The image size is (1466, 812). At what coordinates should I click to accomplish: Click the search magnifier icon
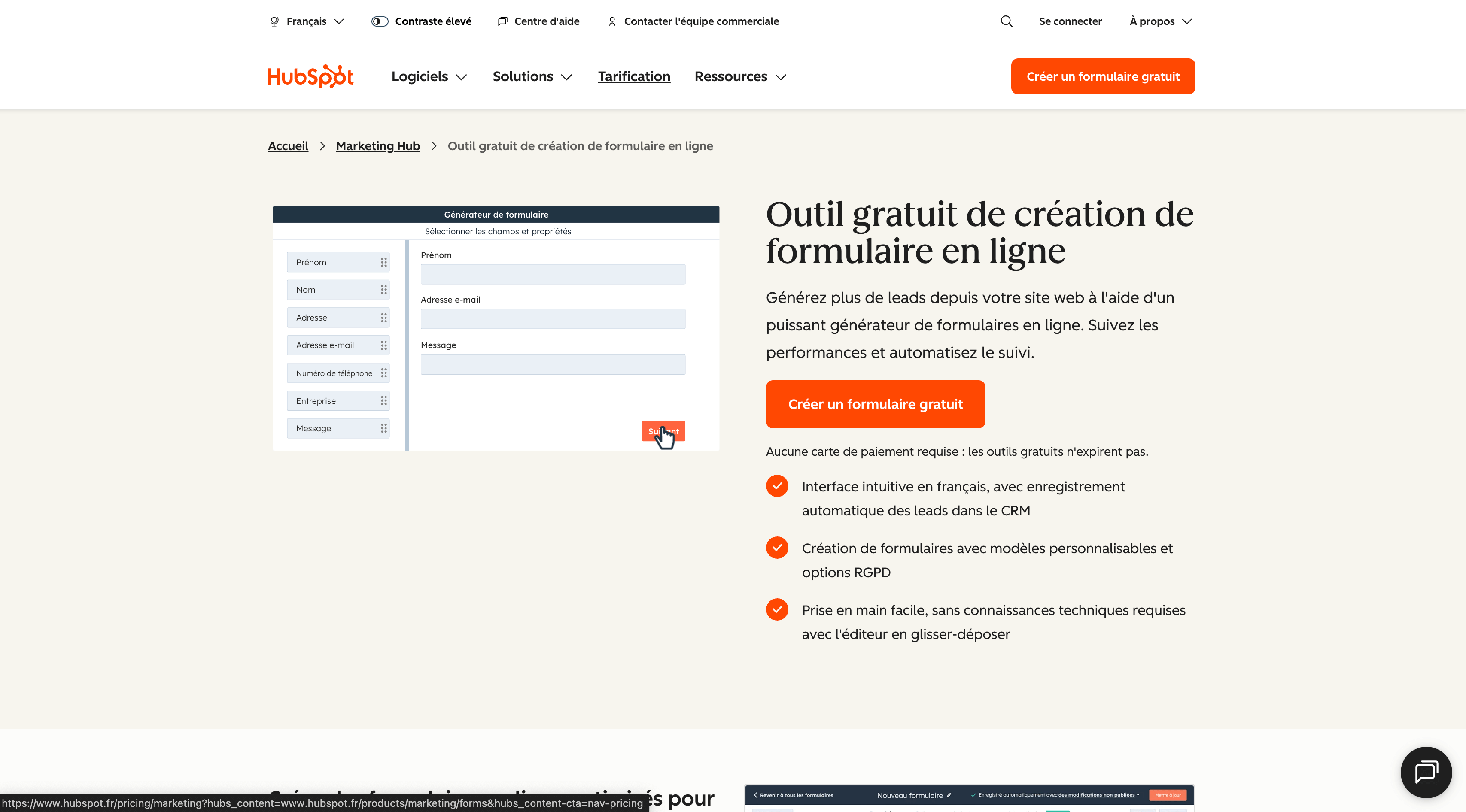[1006, 21]
